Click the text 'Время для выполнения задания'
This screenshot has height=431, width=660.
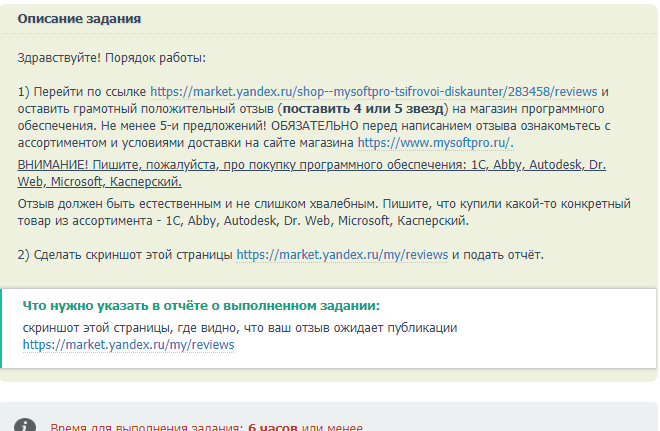[x=146, y=427]
